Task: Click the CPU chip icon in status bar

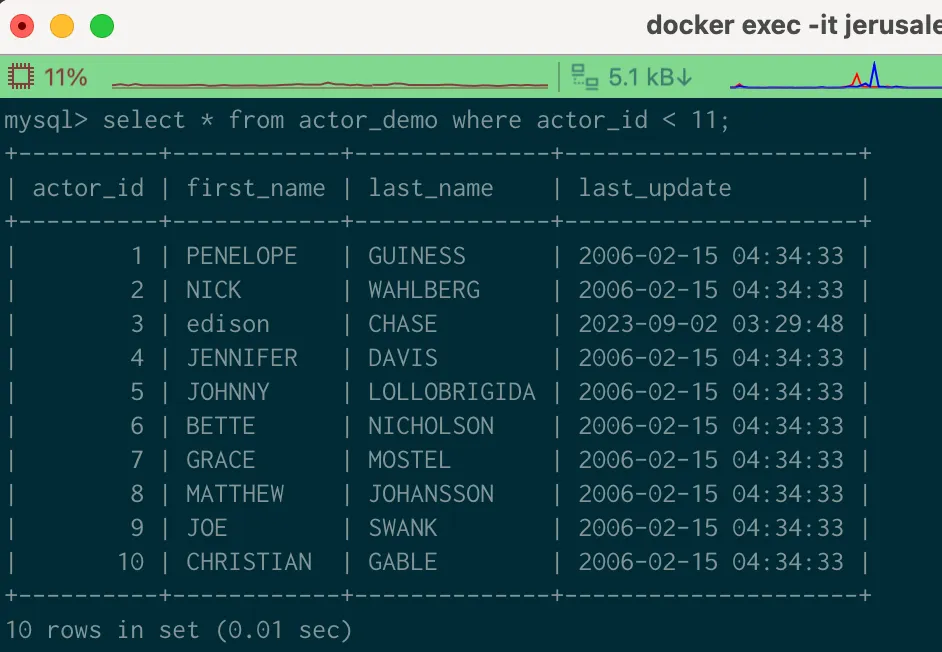Action: (x=21, y=77)
